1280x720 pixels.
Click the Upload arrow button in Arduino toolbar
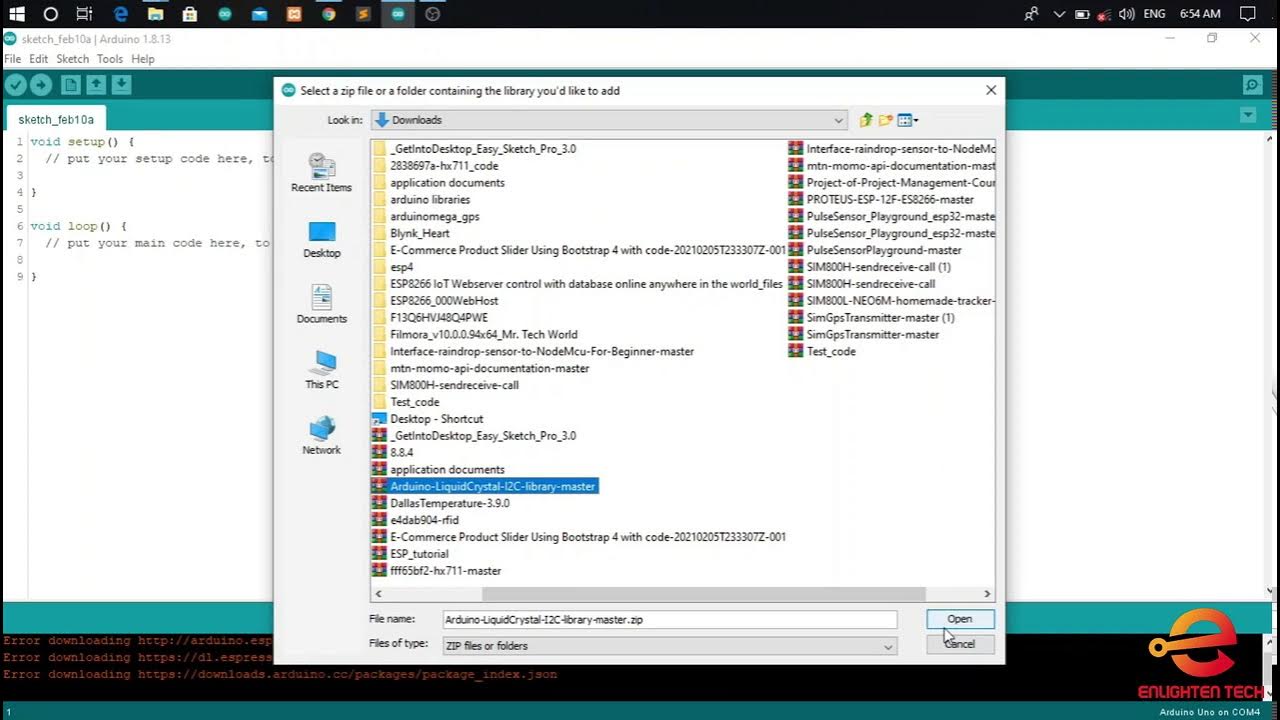(x=41, y=85)
